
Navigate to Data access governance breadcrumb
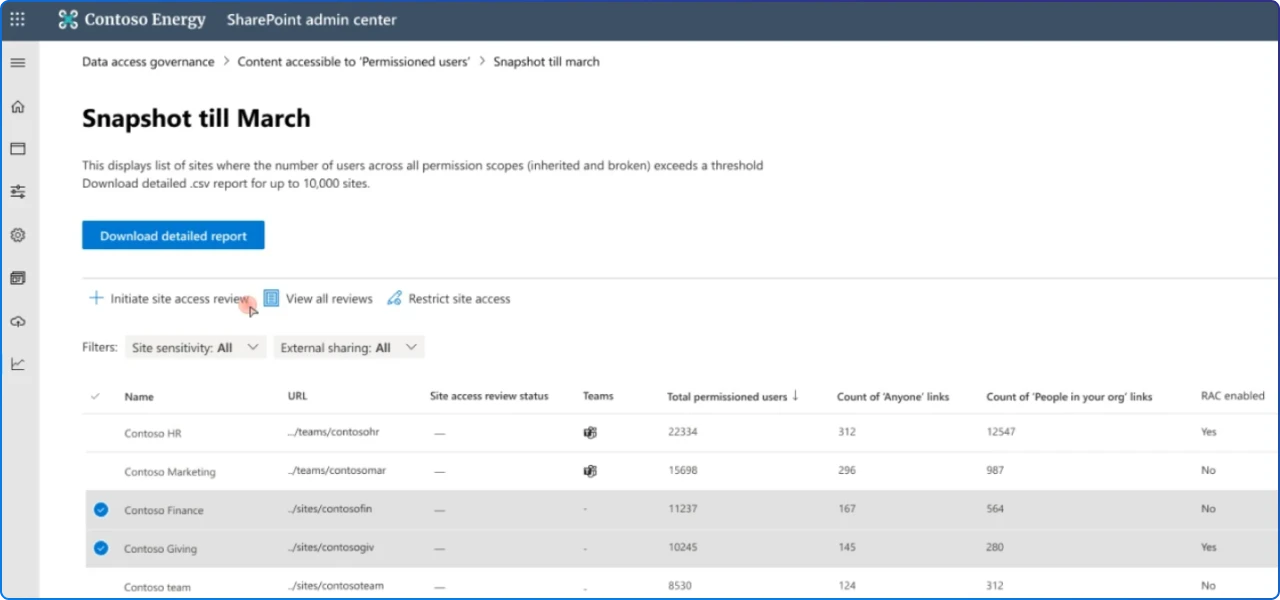[x=148, y=61]
